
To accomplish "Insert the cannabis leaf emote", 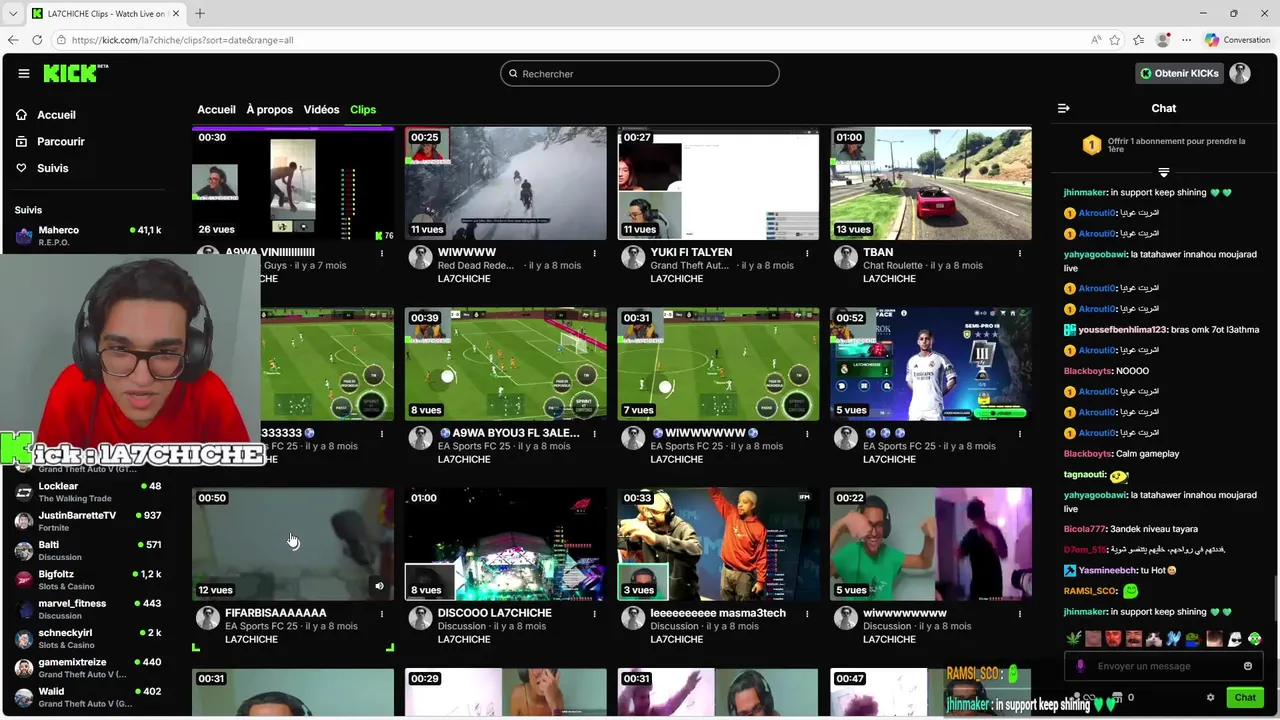I will pos(1074,639).
